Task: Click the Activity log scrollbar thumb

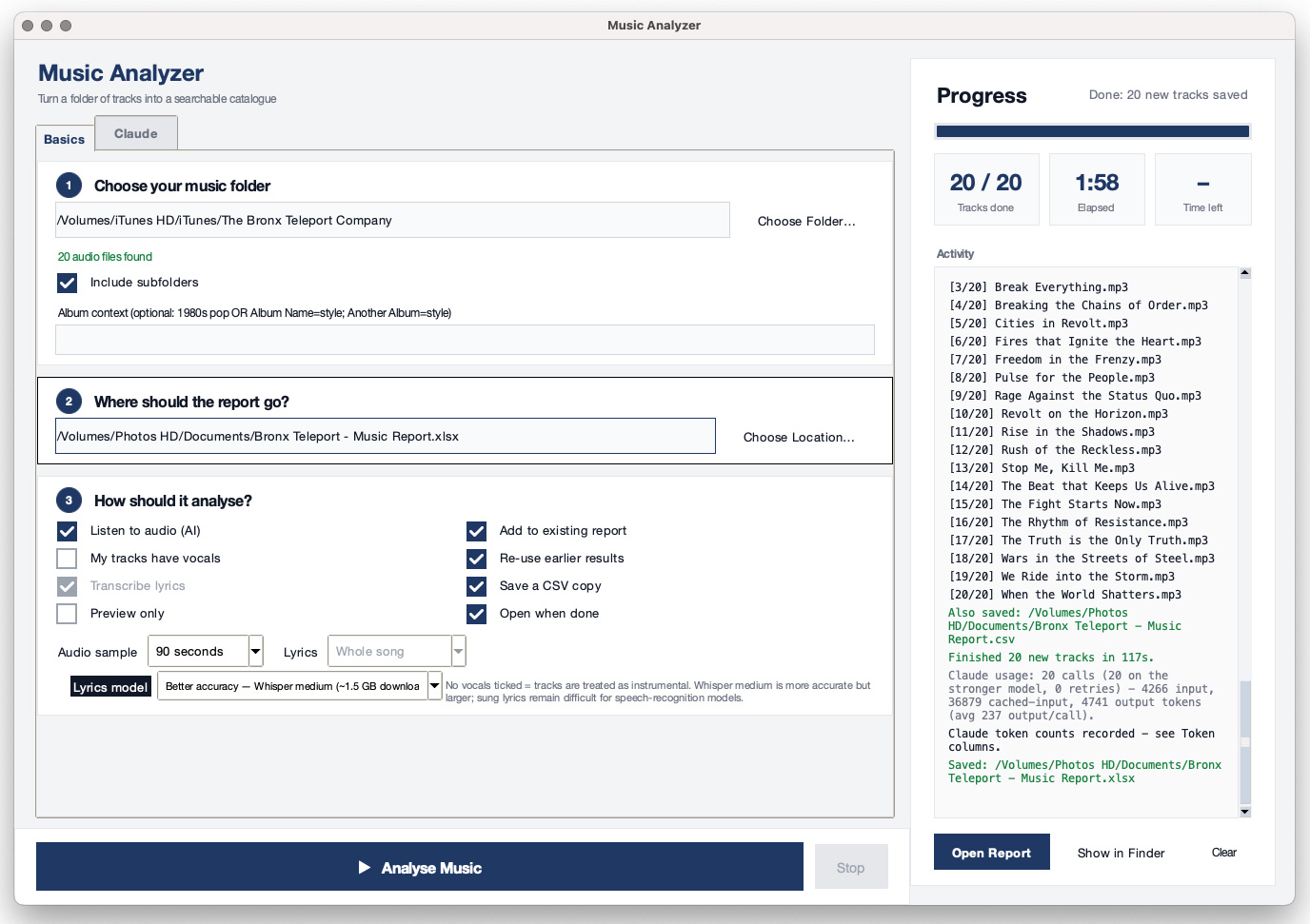Action: 1244,743
